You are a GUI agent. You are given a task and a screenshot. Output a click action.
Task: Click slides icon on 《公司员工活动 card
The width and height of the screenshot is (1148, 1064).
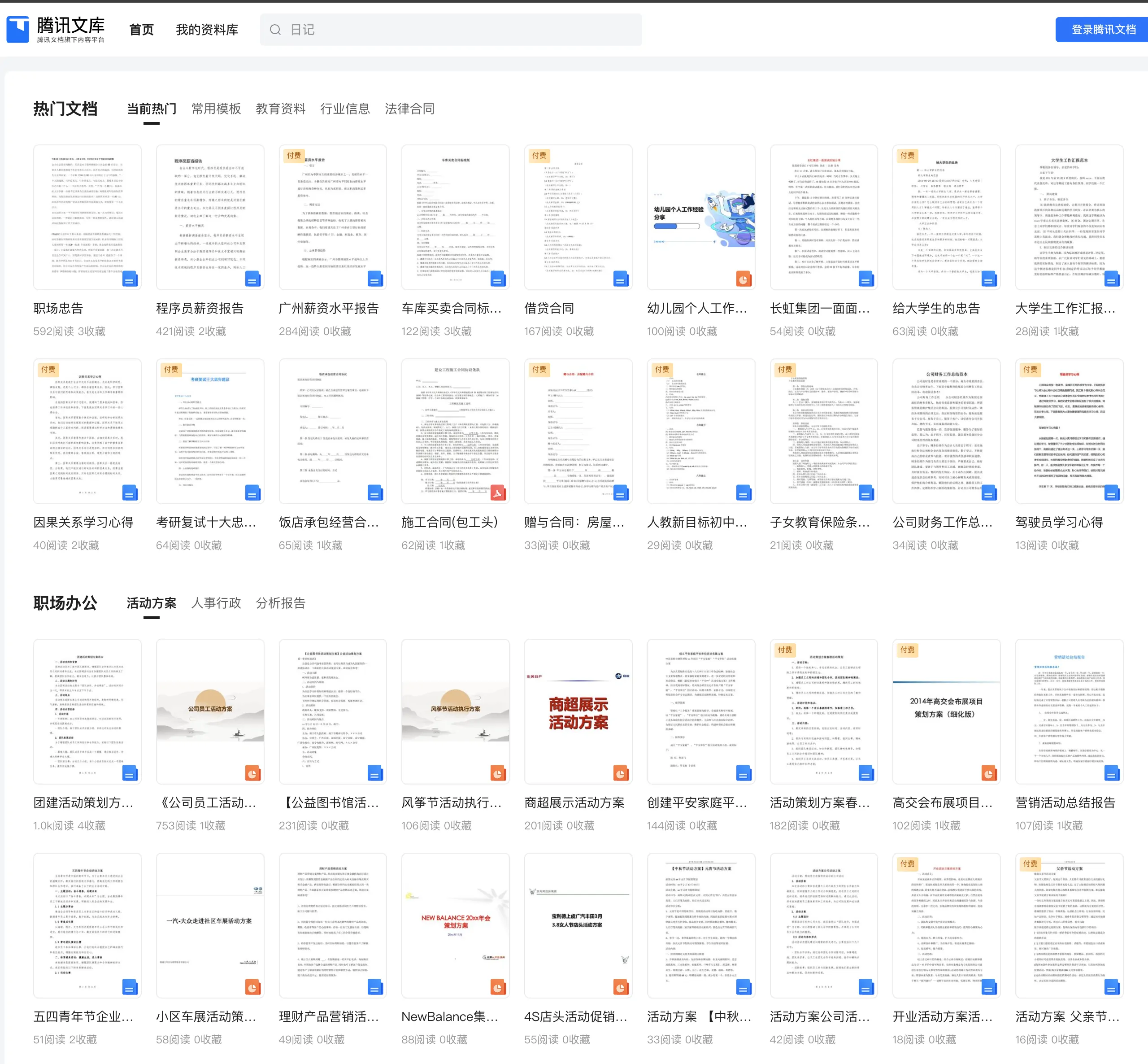coord(252,773)
